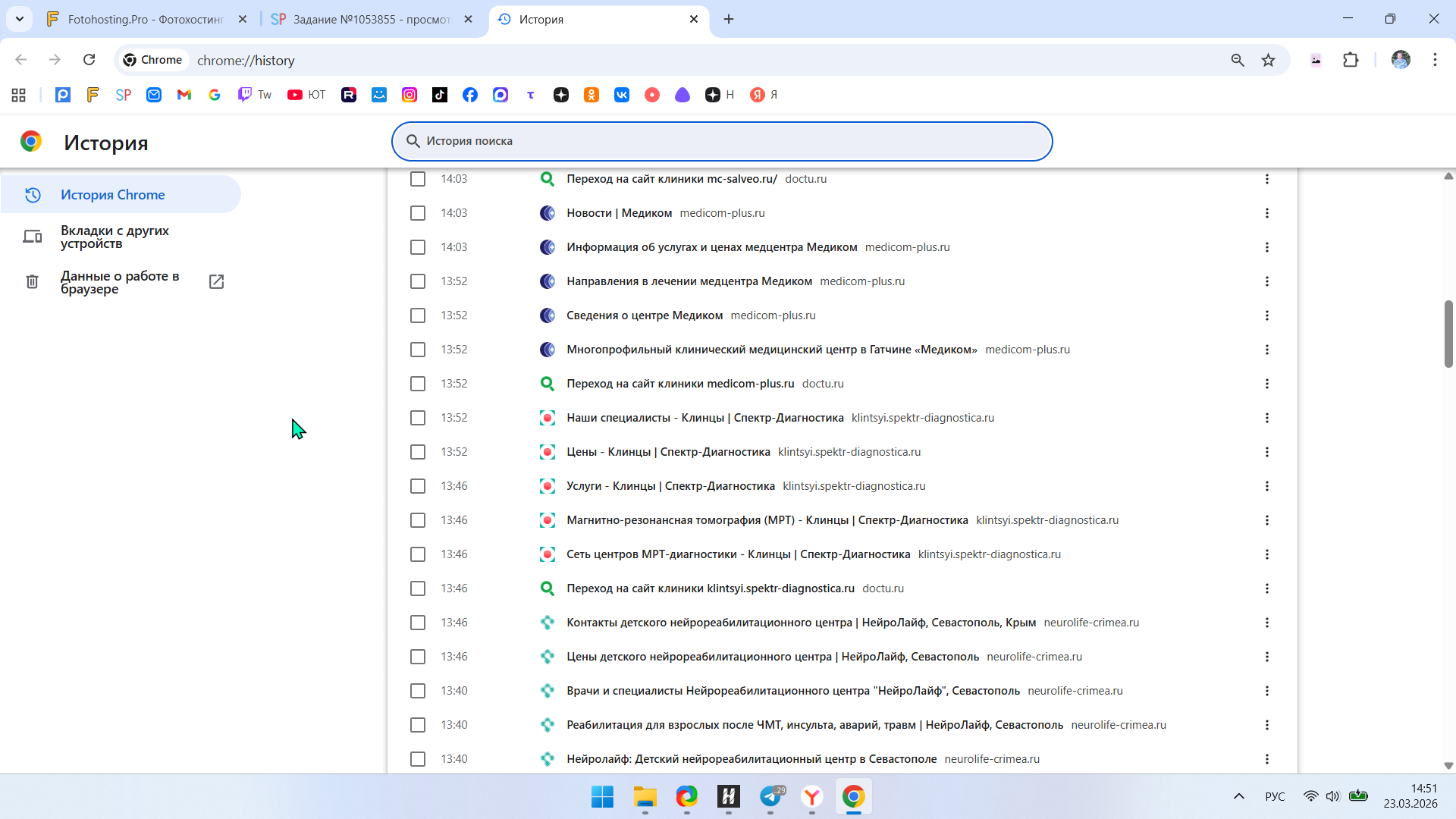Check the box for Новости | Медиком entry
This screenshot has height=819, width=1456.
(x=418, y=213)
